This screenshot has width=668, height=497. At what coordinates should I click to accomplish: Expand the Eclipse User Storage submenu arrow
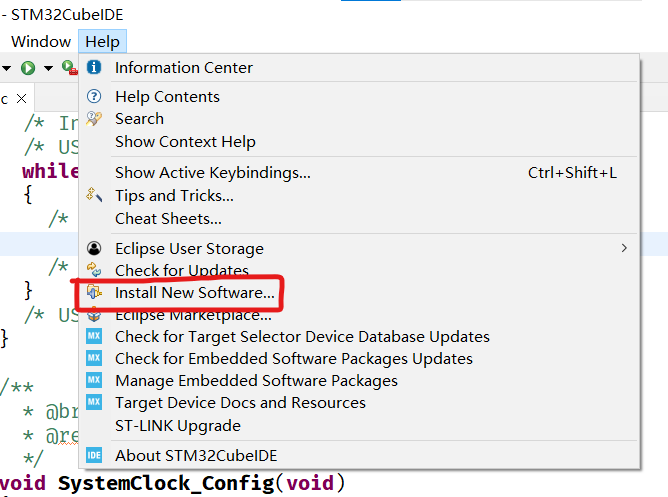[x=624, y=248]
